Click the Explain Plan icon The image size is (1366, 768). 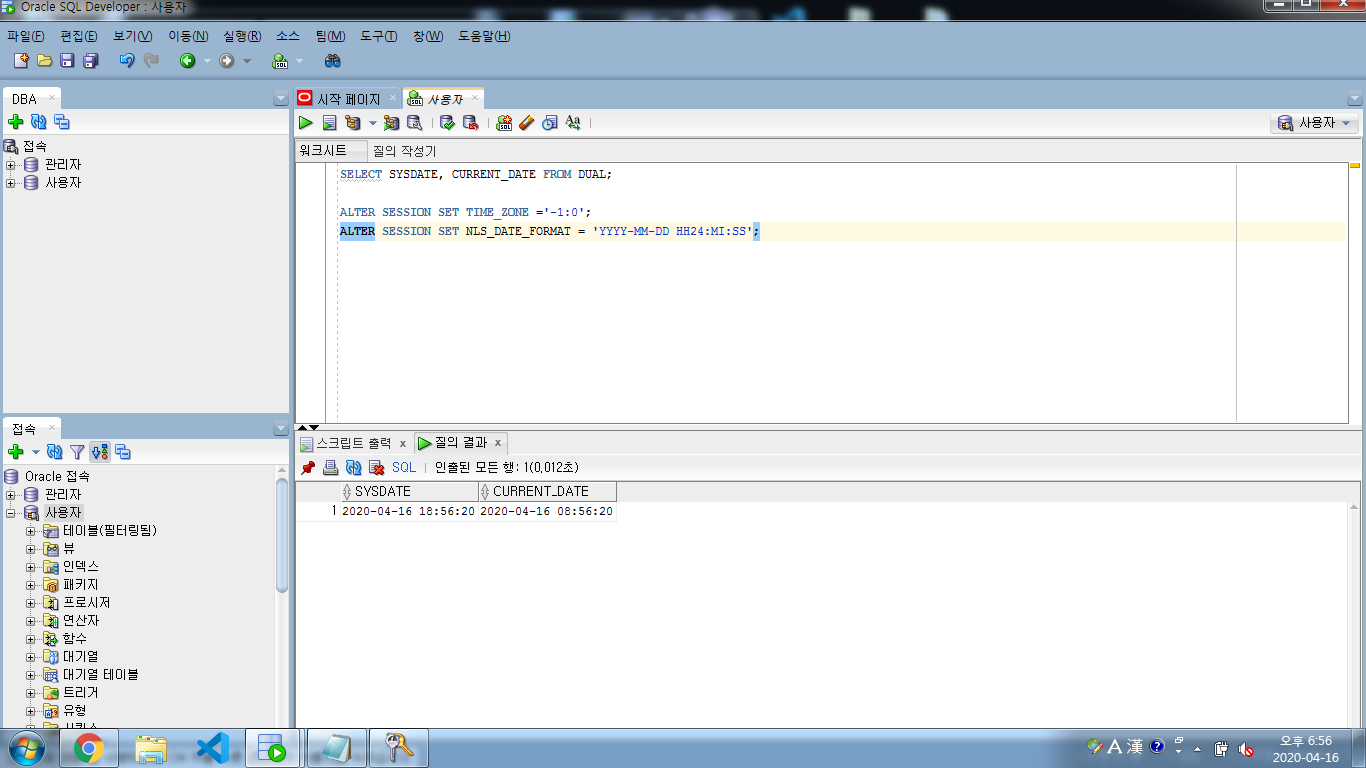(353, 123)
